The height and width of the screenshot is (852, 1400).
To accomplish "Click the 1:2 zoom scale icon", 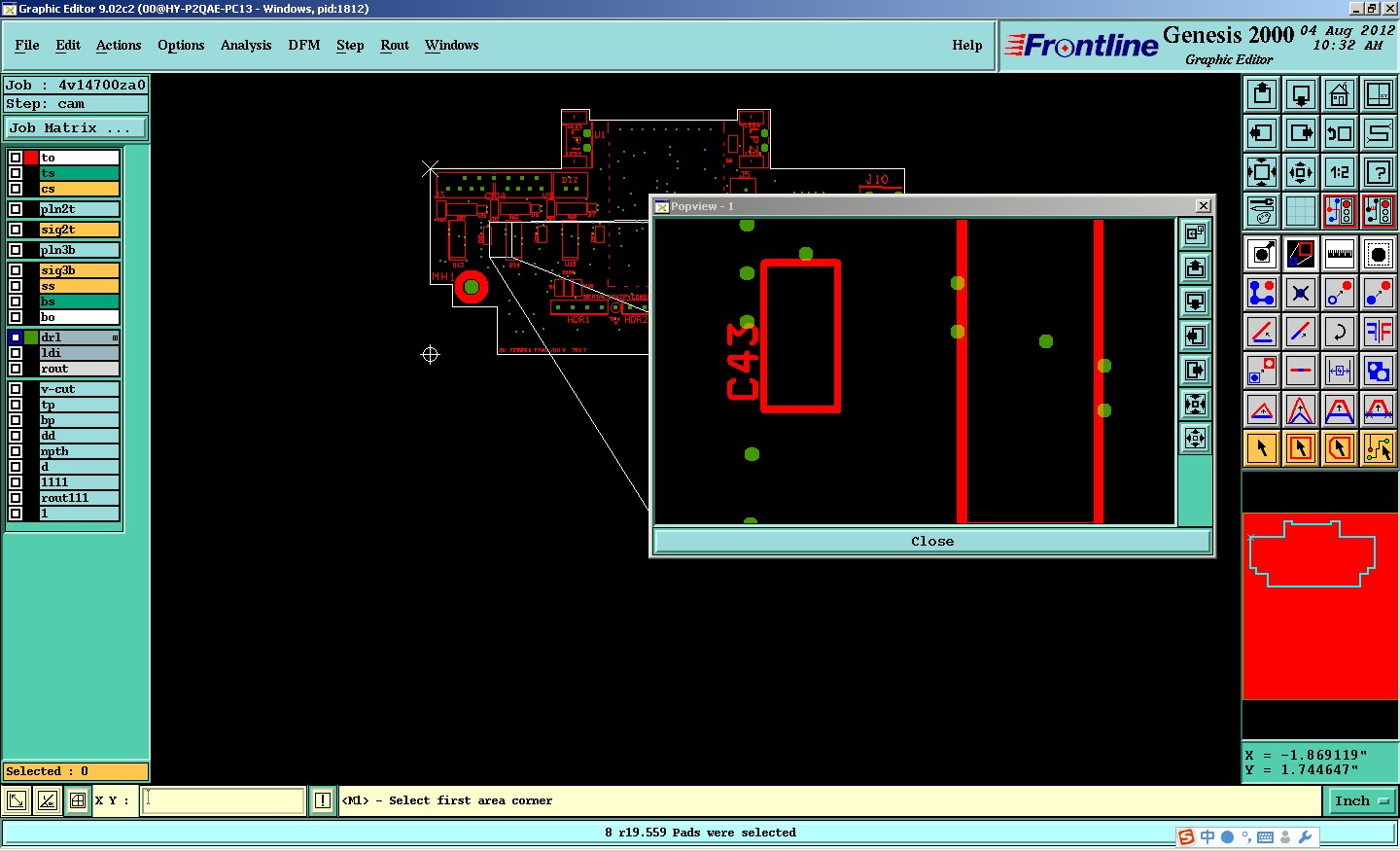I will 1340,172.
